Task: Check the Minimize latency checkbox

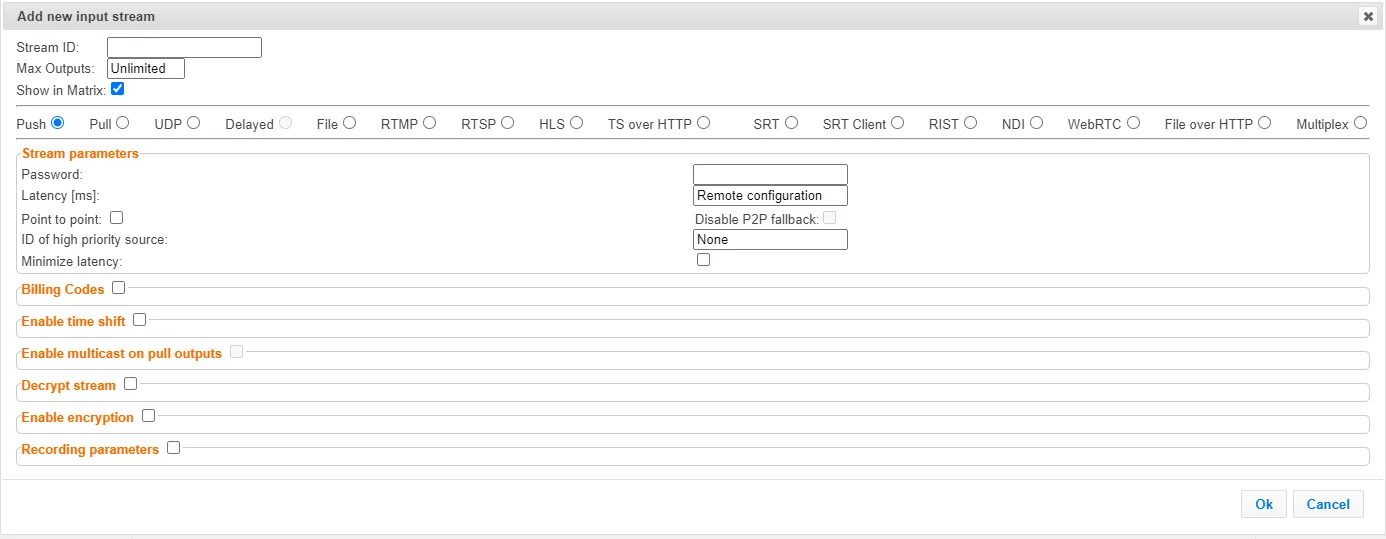Action: point(703,259)
